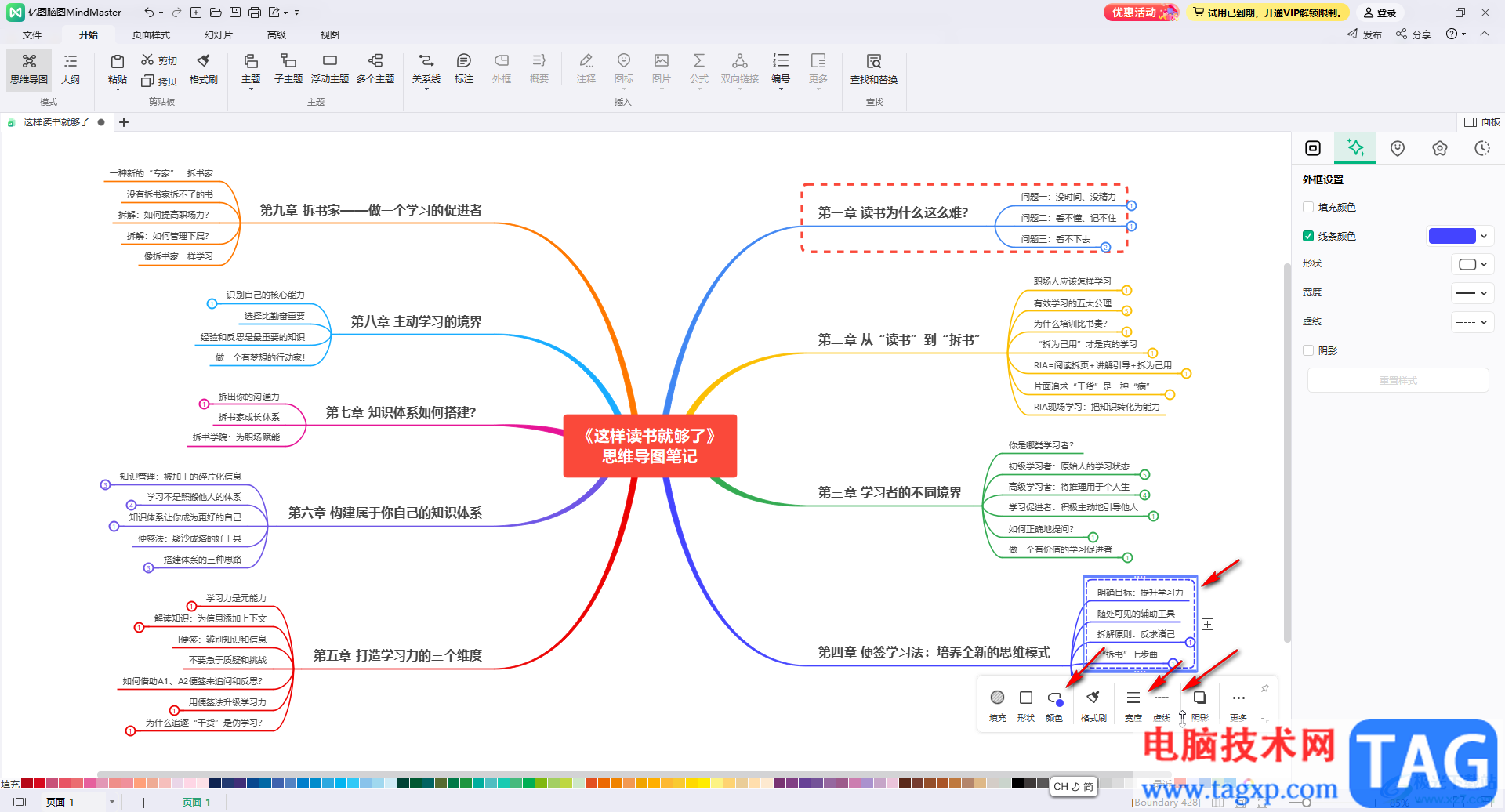
Task: Create new document from title bar
Action: coord(196,13)
